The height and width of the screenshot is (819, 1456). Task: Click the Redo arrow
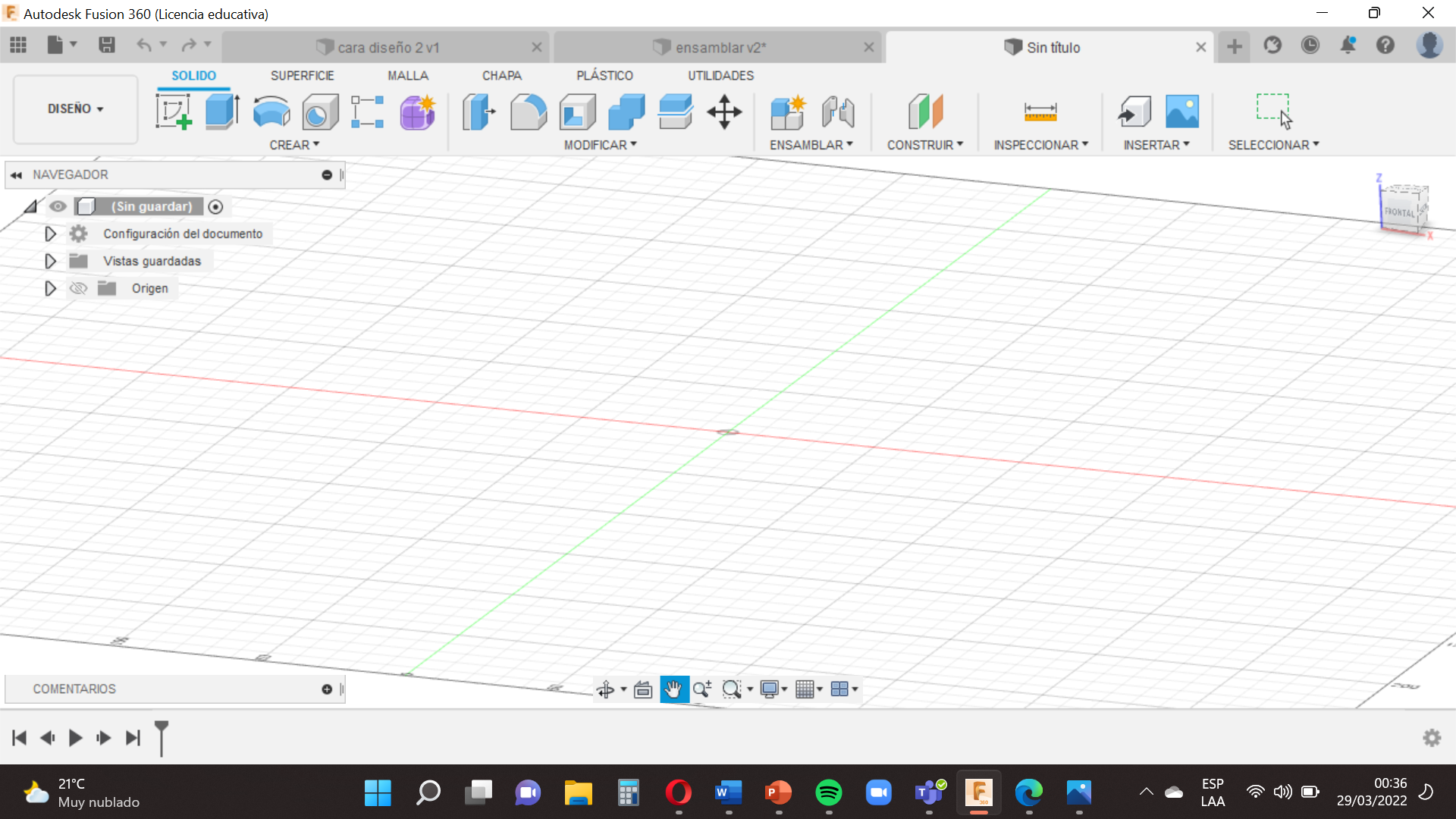(x=189, y=45)
